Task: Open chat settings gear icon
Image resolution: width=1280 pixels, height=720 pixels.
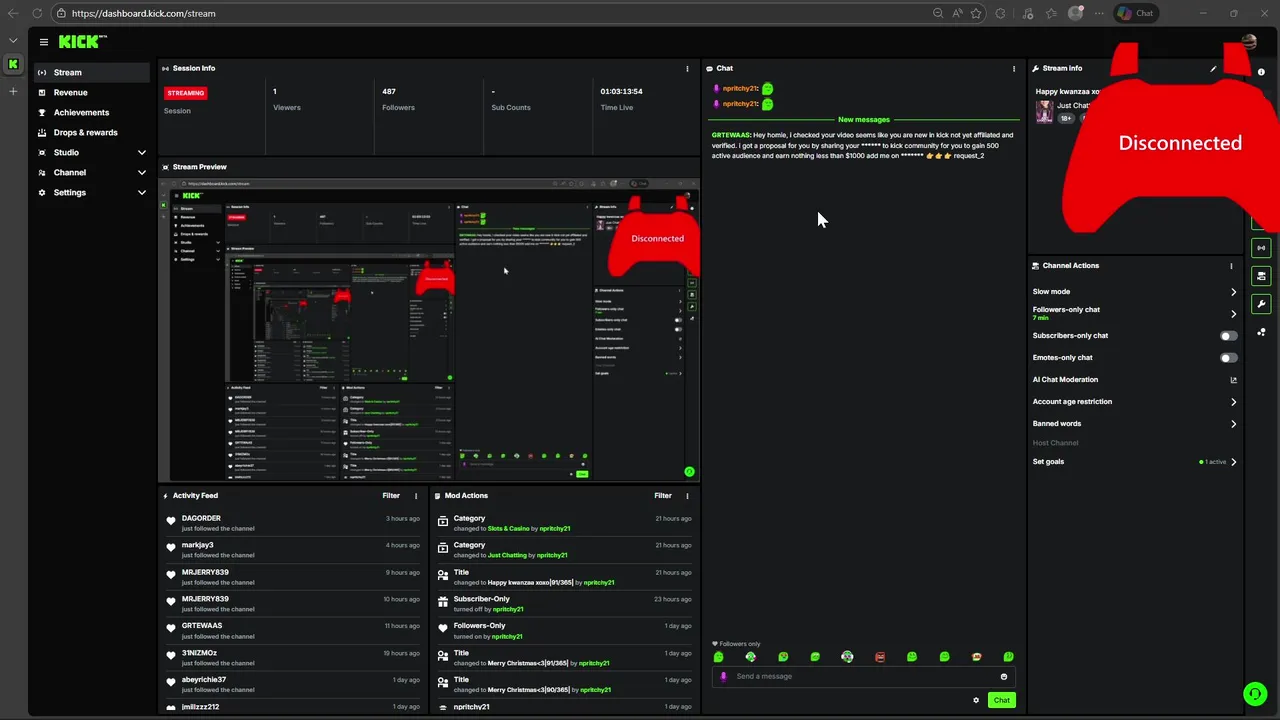Action: pos(976,700)
